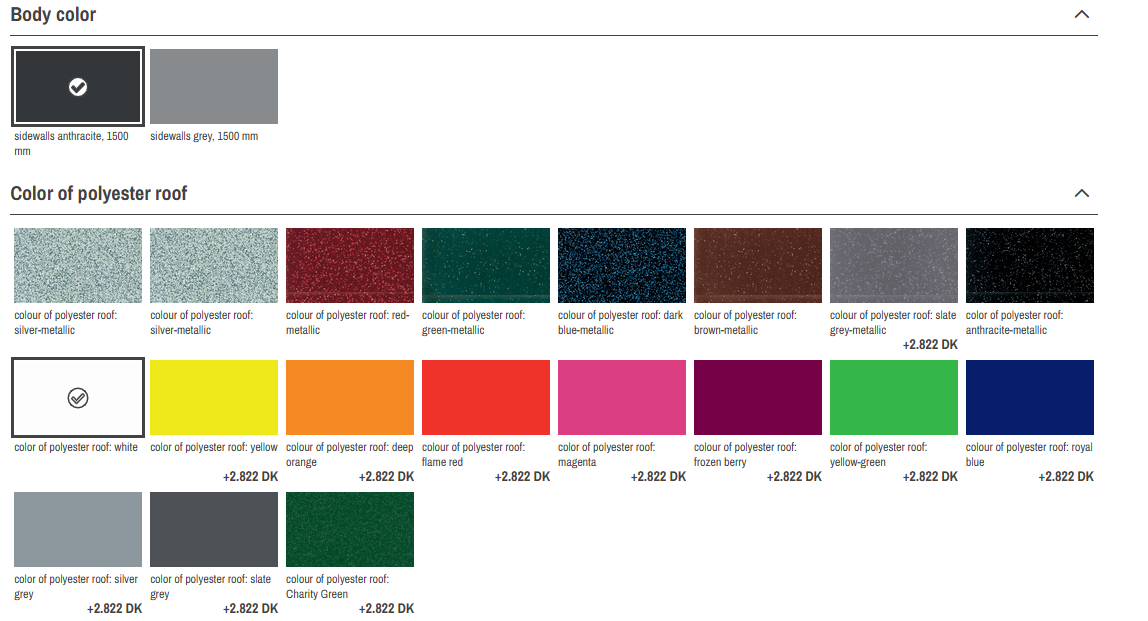
Task: Pick anthracite-metallic roof color
Action: coord(1029,265)
